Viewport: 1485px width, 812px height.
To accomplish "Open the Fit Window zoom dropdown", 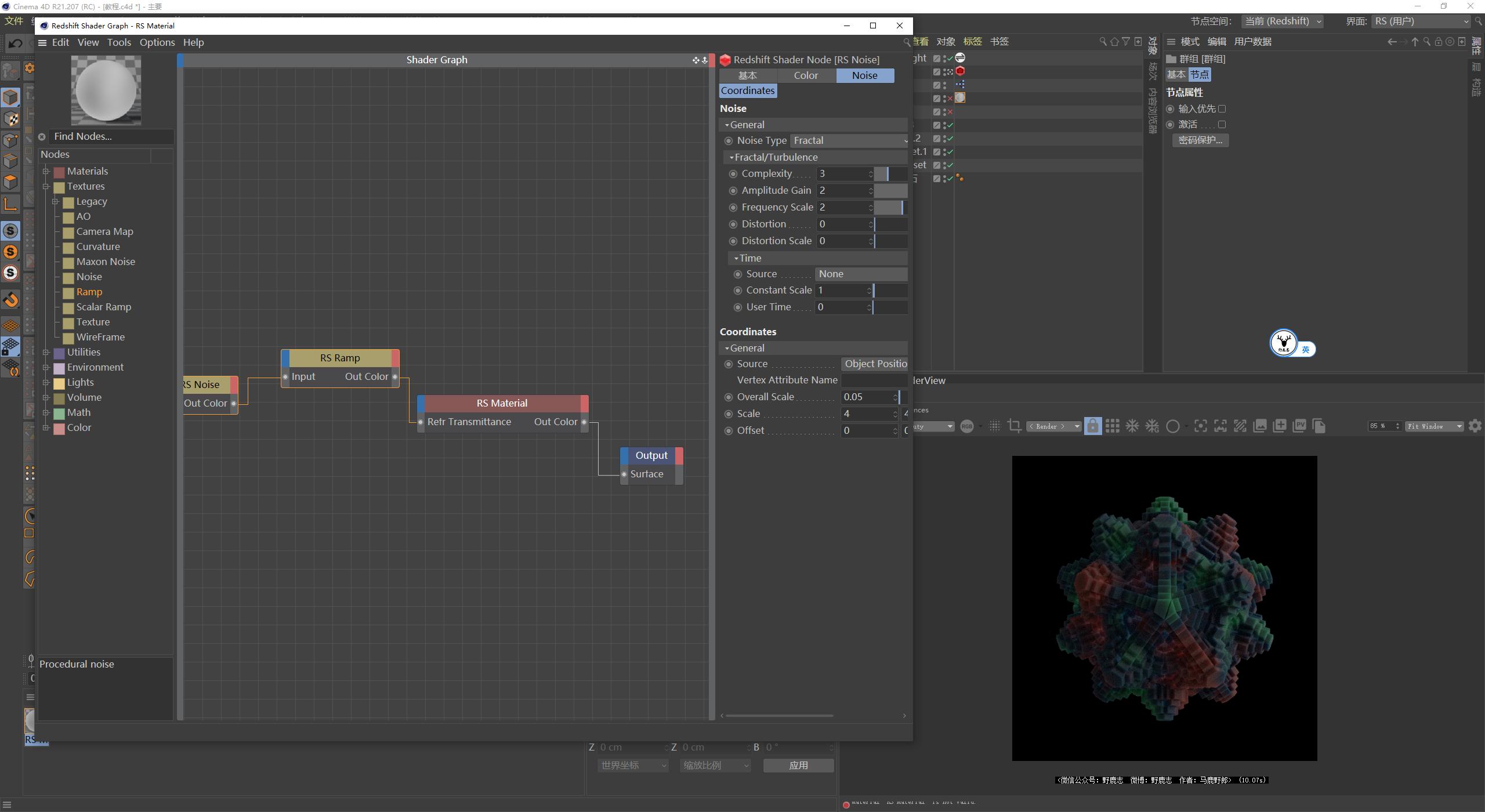I will tap(1433, 426).
